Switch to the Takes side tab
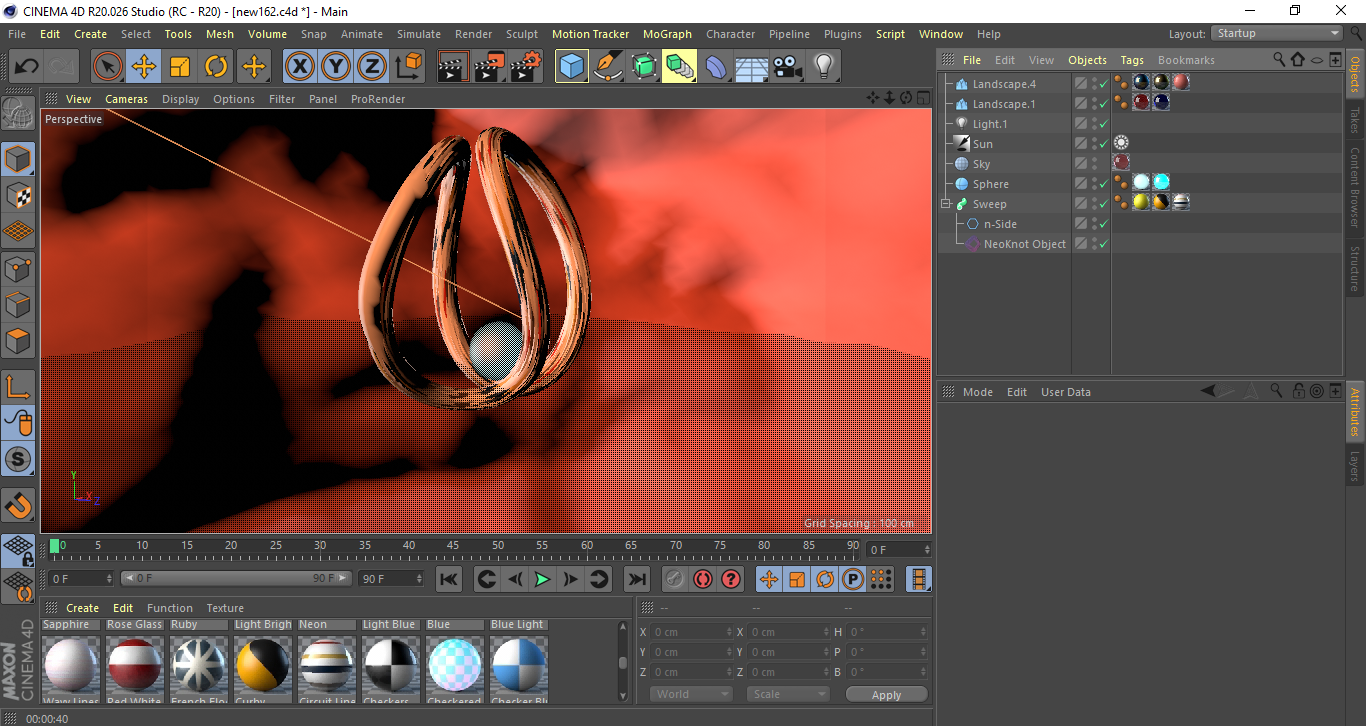This screenshot has width=1366, height=726. 1355,120
